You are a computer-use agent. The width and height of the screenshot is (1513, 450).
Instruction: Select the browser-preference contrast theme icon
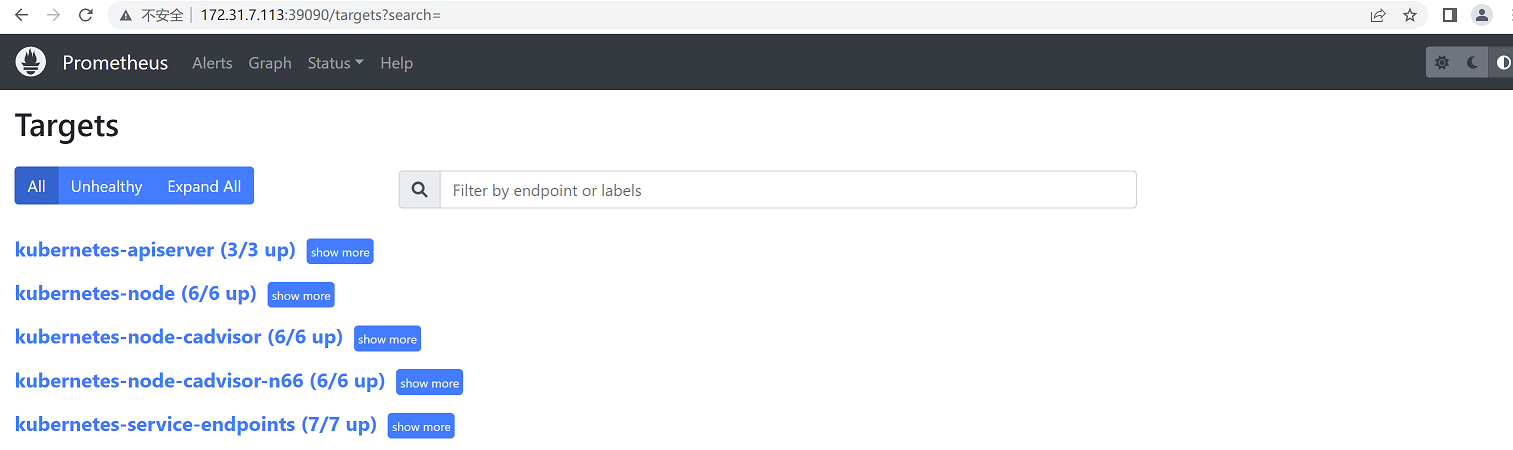tap(1502, 63)
